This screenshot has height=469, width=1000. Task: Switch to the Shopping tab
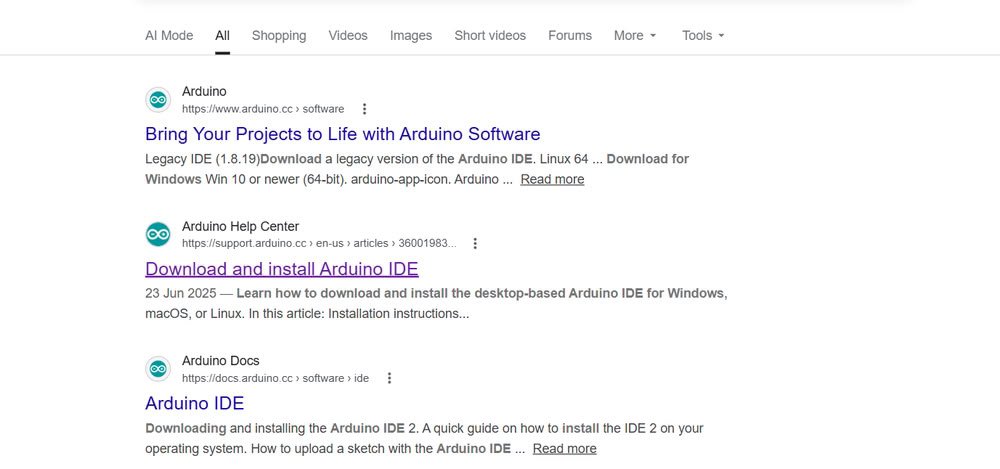coord(279,36)
